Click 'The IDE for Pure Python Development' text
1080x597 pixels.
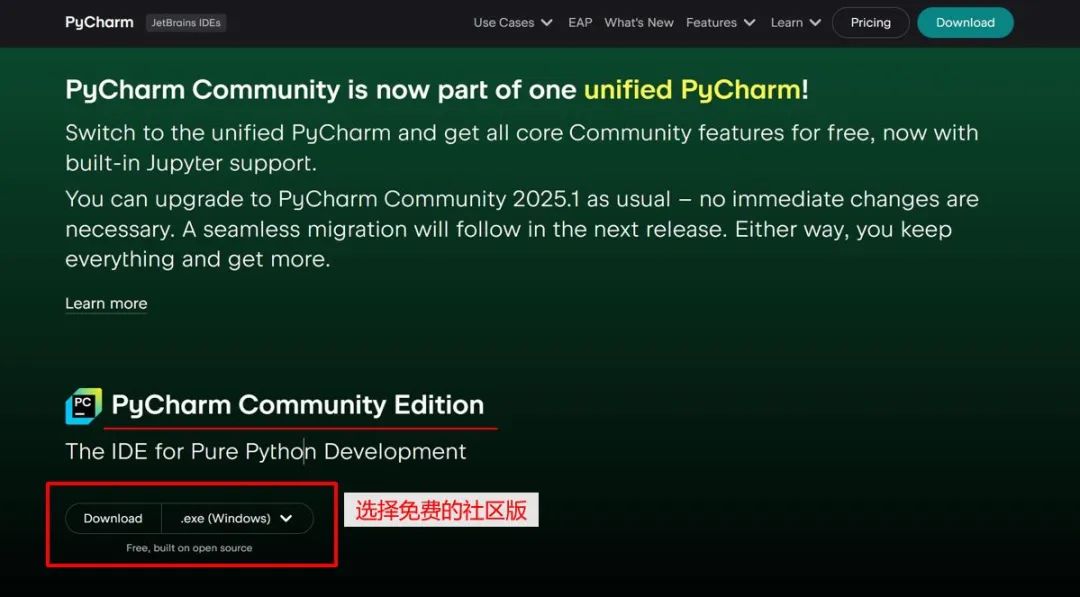pyautogui.click(x=265, y=452)
